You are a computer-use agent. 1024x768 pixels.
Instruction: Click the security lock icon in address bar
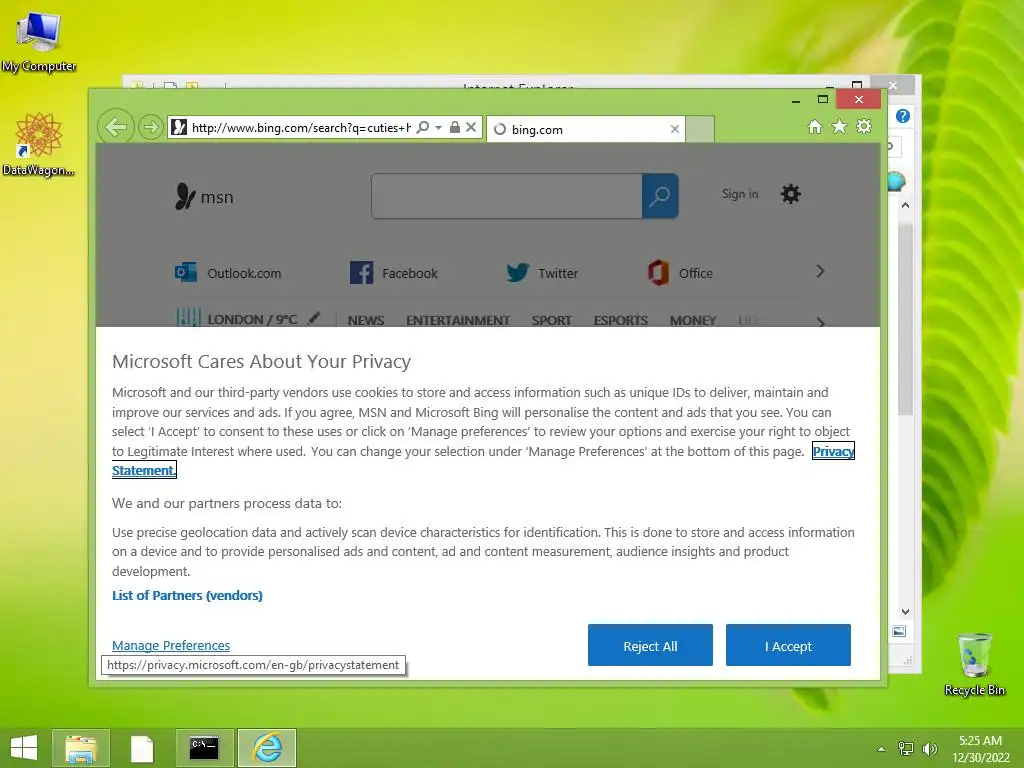(455, 127)
